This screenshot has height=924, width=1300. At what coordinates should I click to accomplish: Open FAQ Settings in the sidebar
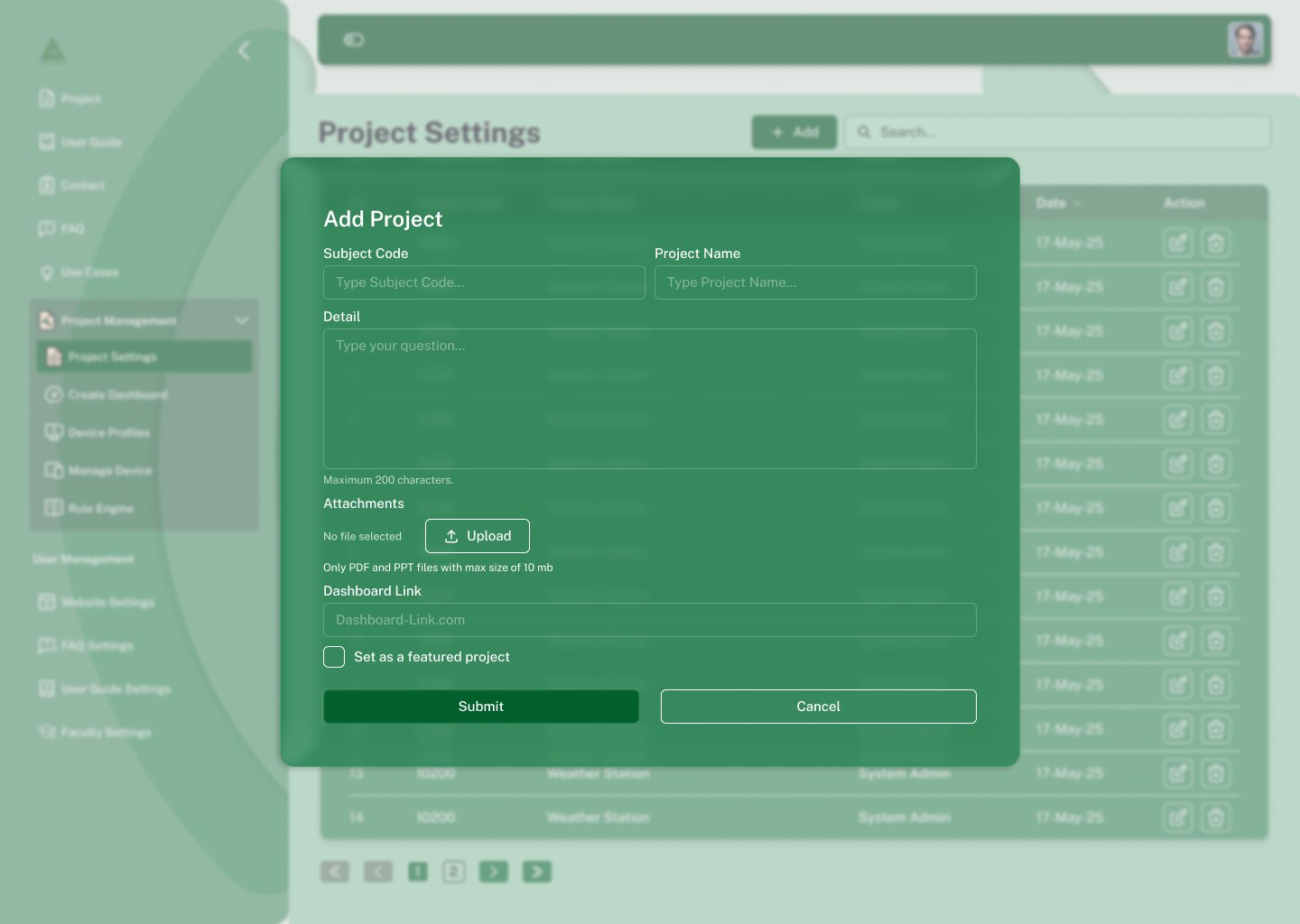point(86,645)
